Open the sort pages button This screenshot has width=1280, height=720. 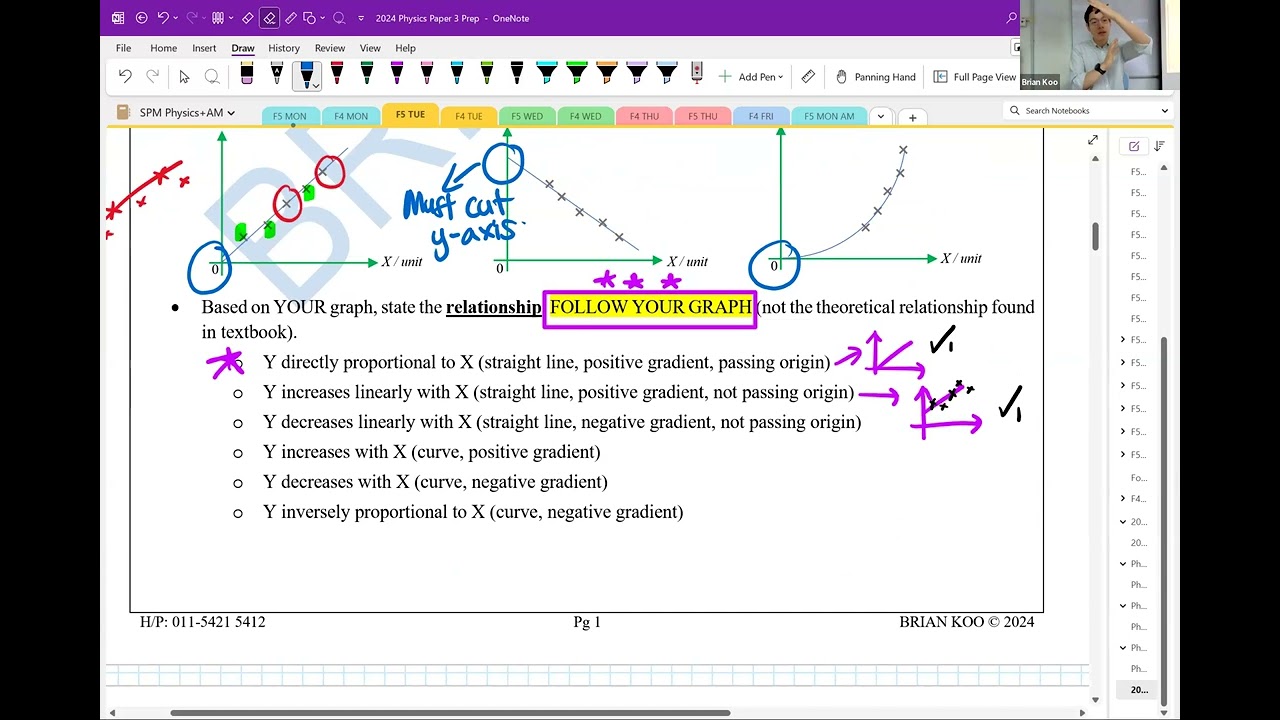point(1159,146)
